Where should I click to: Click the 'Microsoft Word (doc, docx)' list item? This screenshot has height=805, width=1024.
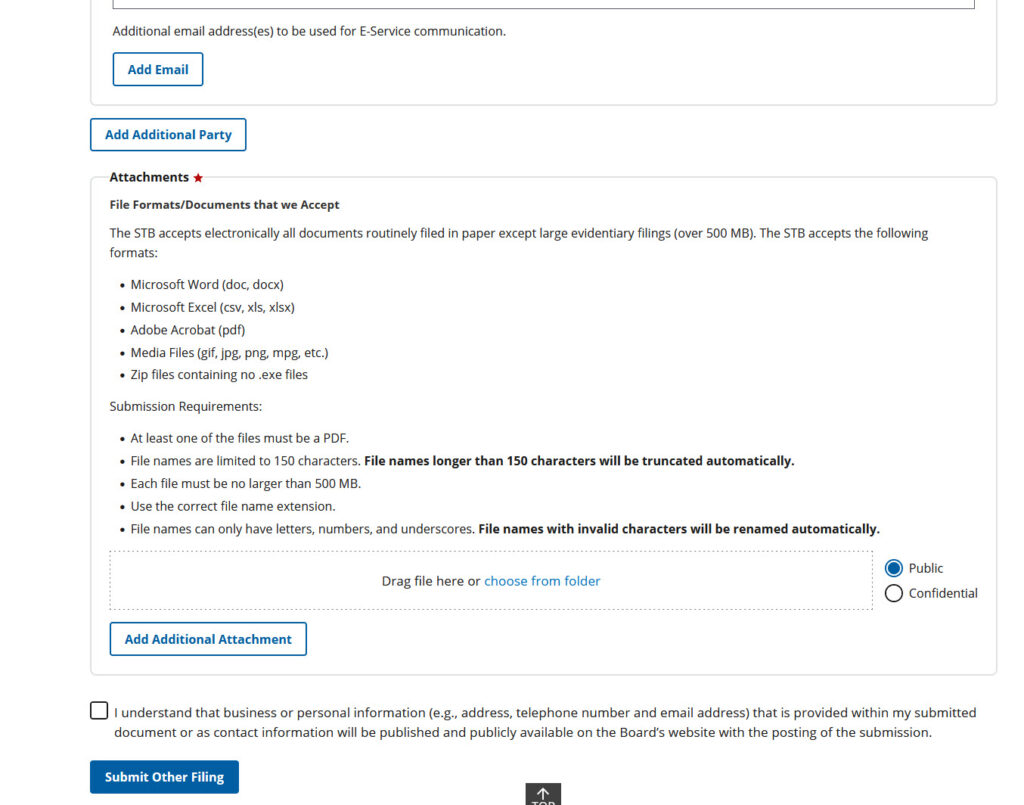click(x=207, y=285)
